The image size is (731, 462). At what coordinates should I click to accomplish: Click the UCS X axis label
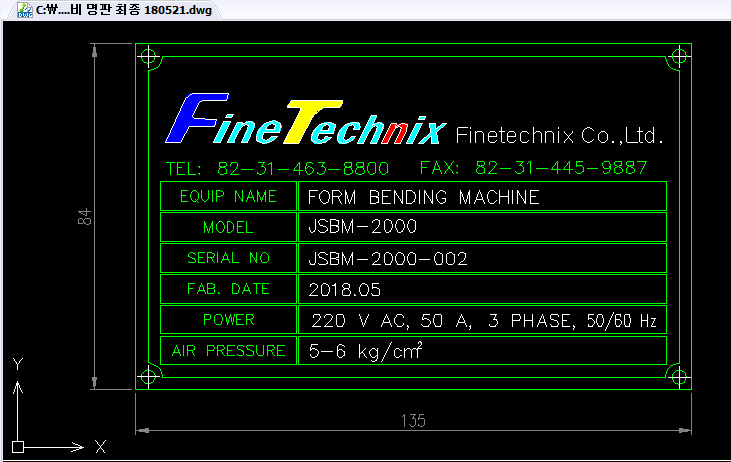click(x=100, y=447)
